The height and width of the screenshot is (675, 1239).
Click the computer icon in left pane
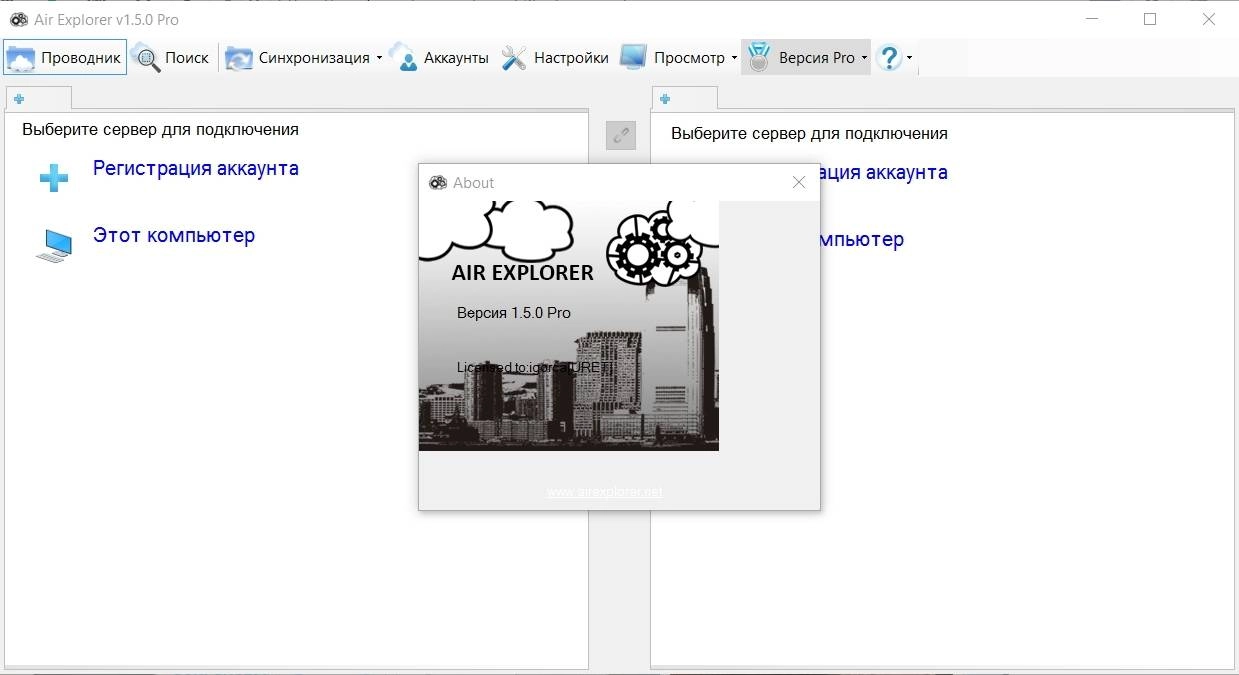click(x=54, y=245)
